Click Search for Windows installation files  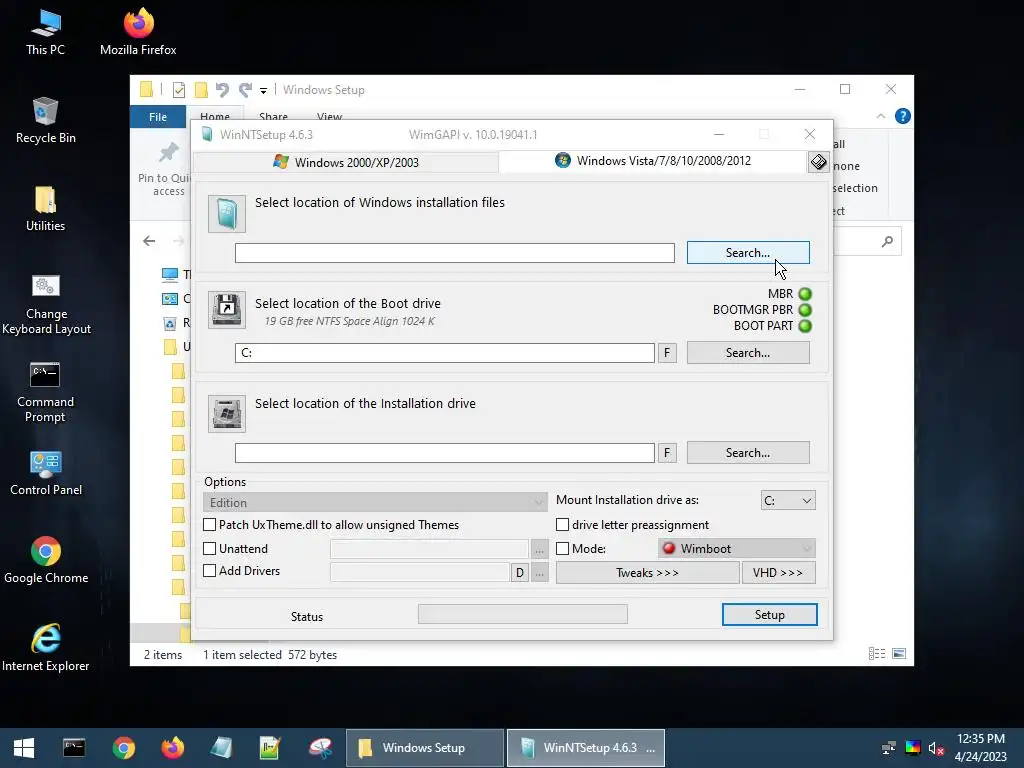(748, 253)
